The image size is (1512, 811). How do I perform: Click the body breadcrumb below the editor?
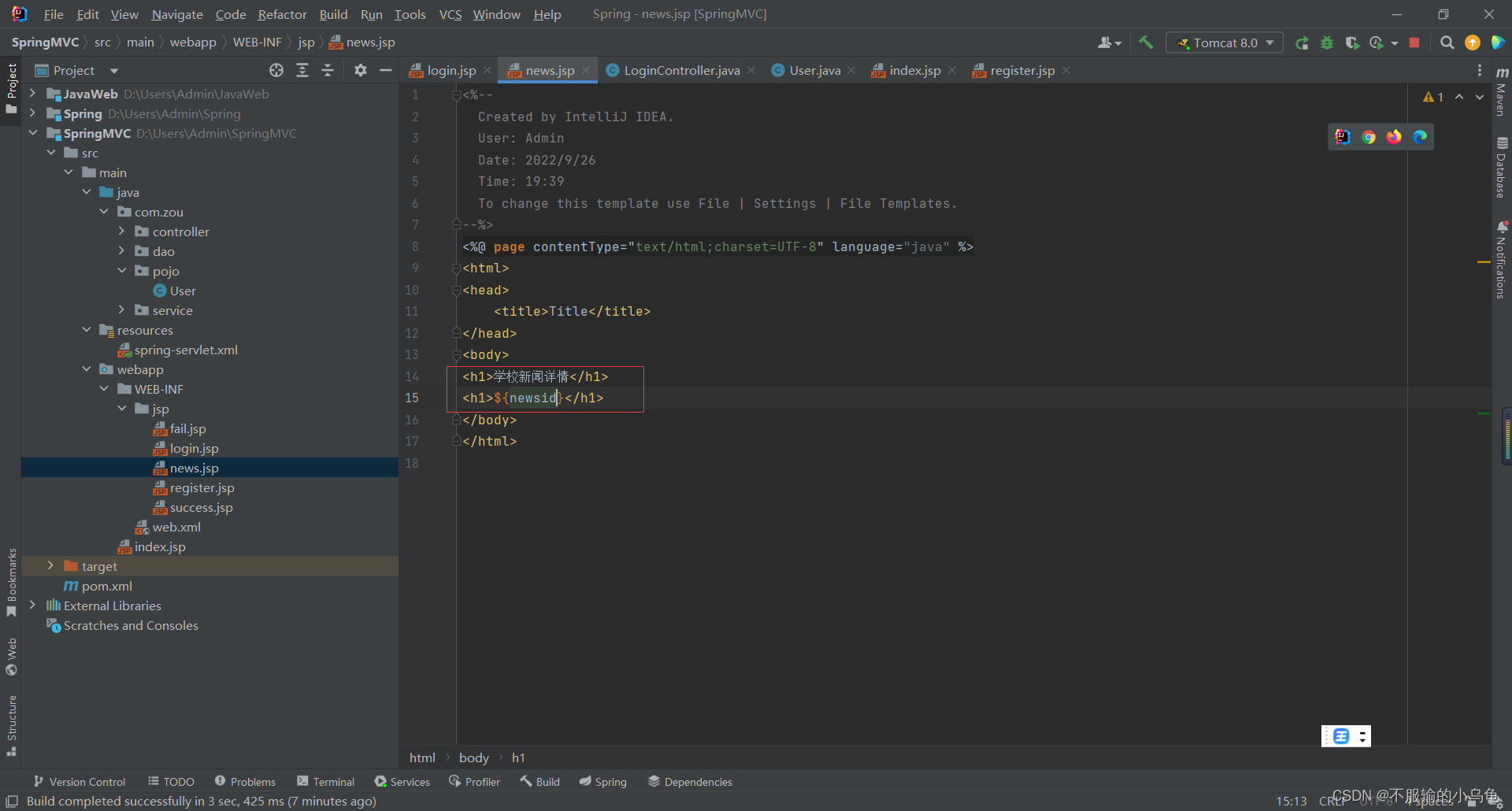click(474, 757)
